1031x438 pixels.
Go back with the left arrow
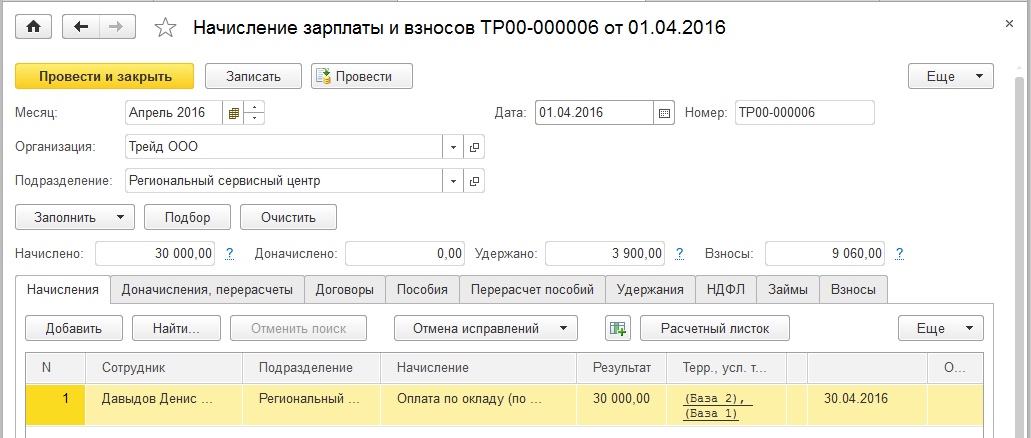81,27
